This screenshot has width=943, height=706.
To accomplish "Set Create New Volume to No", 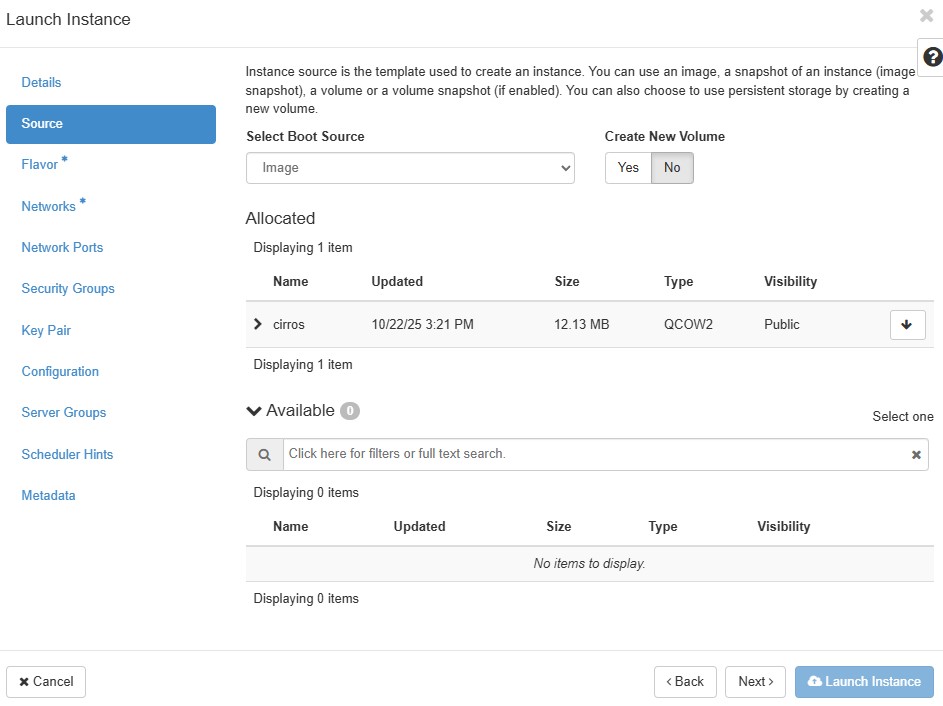I will [672, 168].
